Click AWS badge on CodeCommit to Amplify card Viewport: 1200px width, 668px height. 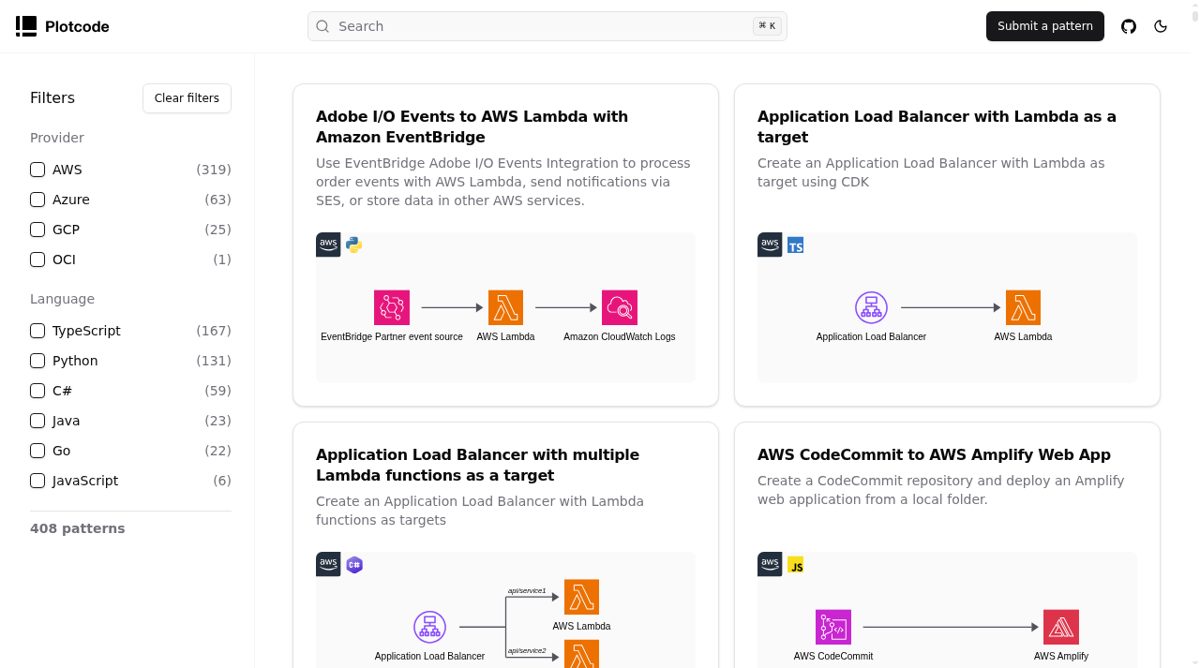tap(770, 564)
